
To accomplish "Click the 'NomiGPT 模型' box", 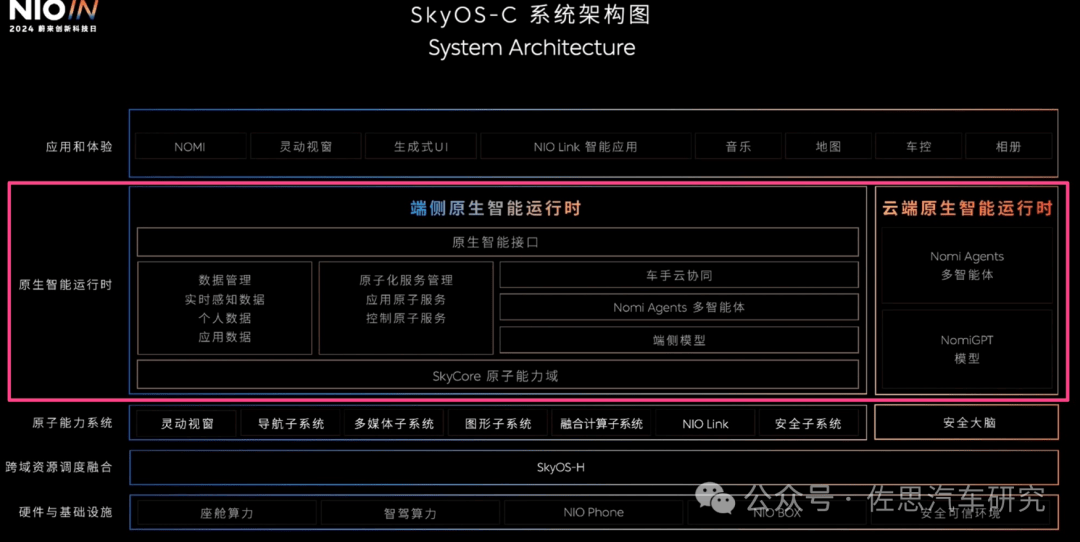I will coord(967,350).
